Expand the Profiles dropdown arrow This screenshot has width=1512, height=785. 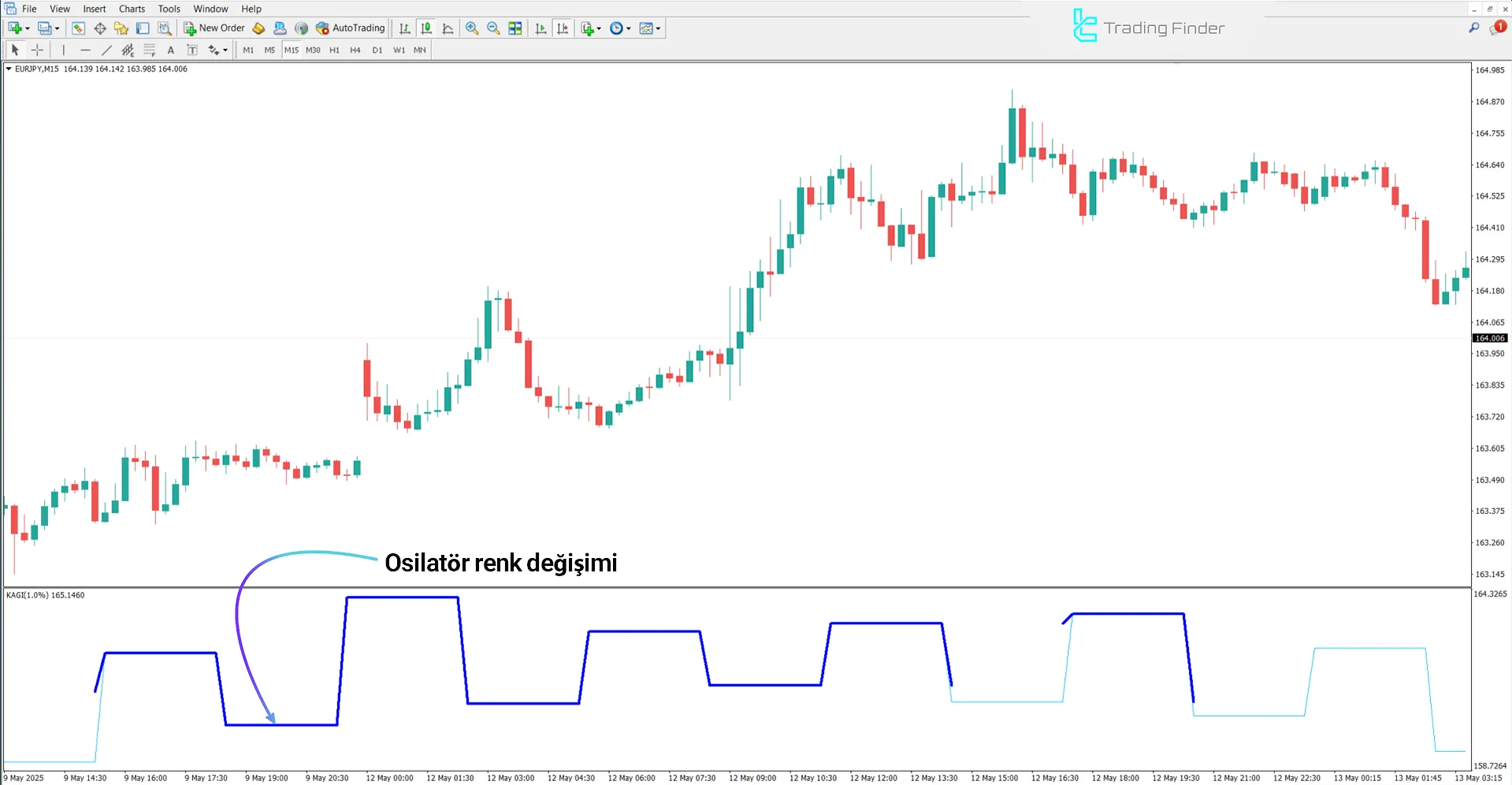click(57, 28)
